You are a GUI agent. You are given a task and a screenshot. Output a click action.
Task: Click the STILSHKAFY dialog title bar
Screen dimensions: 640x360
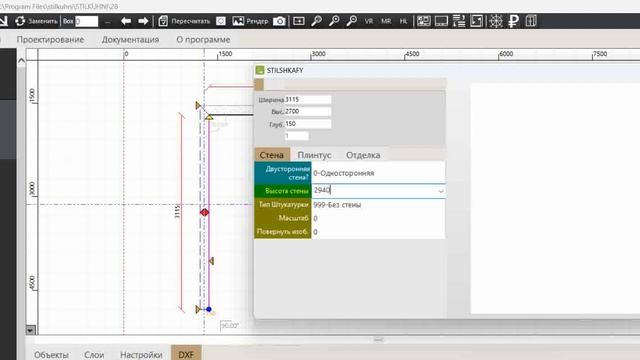447,70
